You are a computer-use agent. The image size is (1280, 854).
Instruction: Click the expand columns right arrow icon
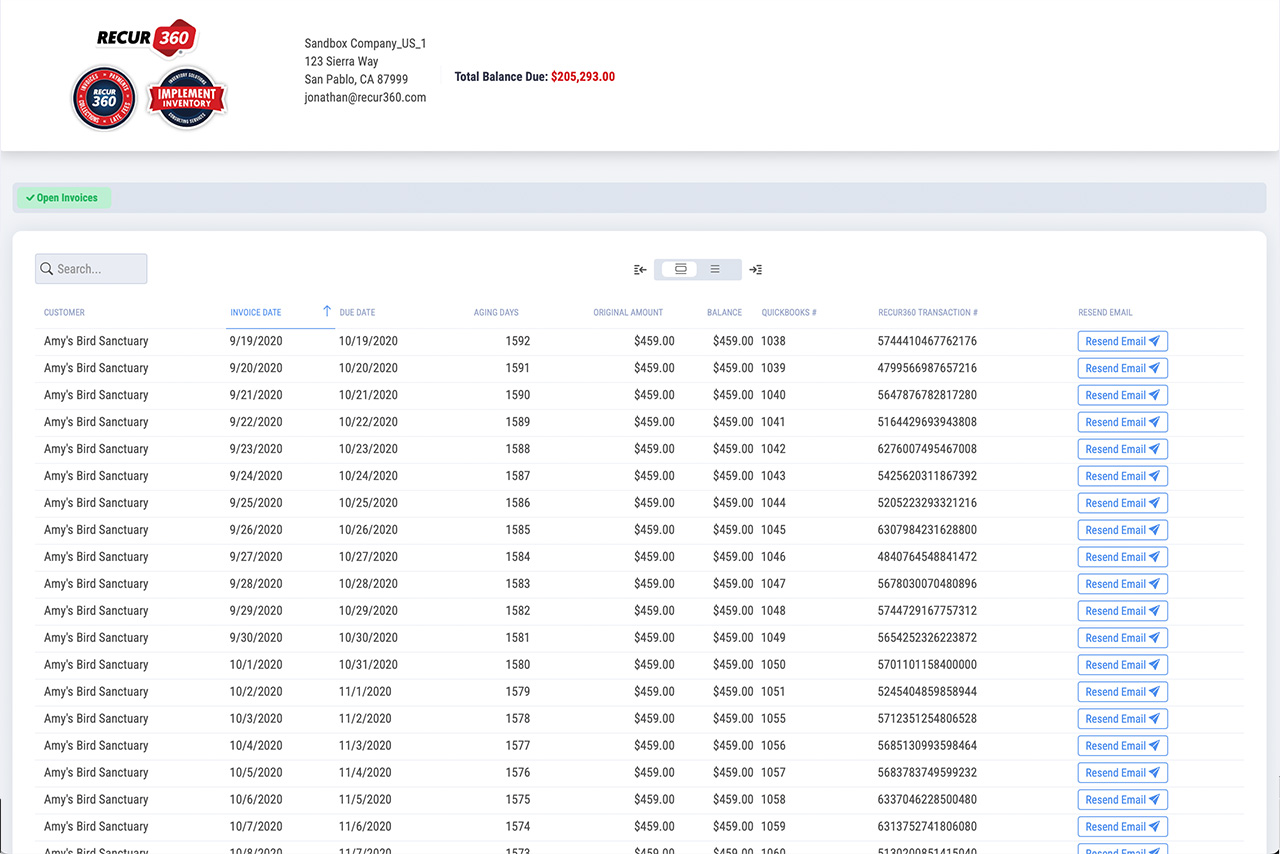(x=756, y=269)
